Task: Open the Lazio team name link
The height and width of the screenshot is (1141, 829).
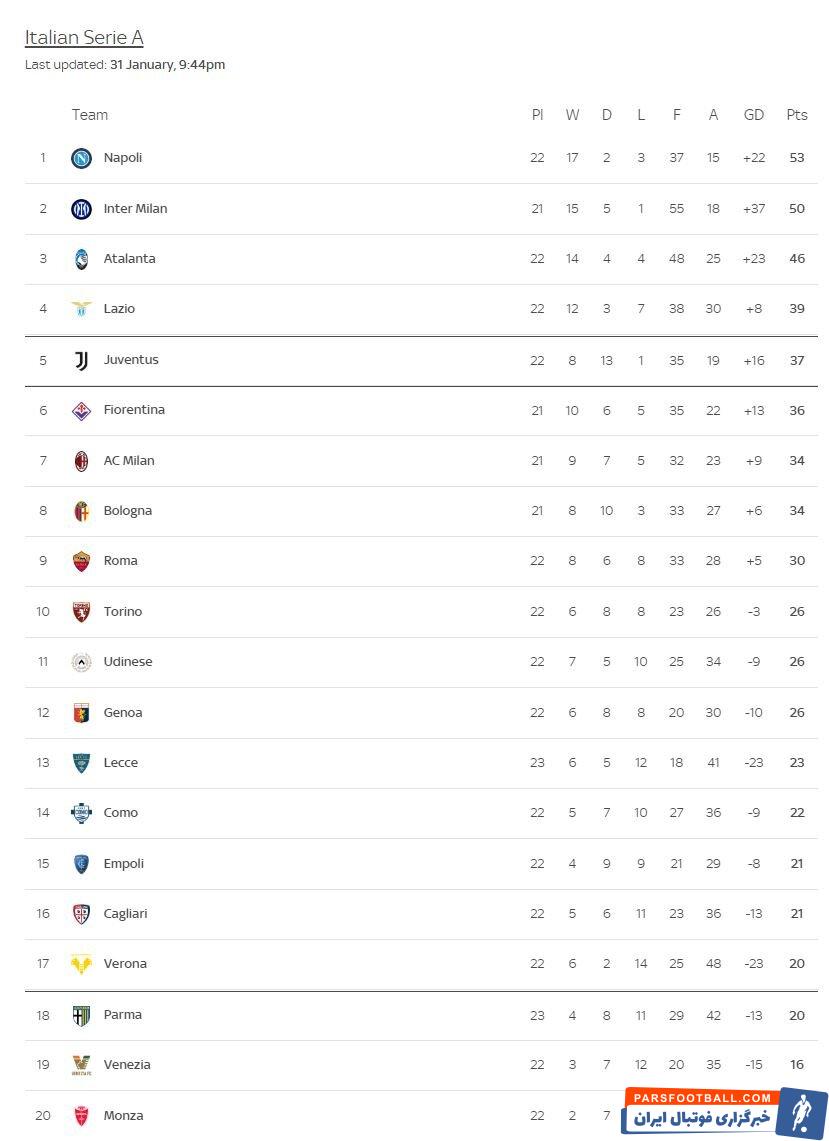Action: coord(119,309)
